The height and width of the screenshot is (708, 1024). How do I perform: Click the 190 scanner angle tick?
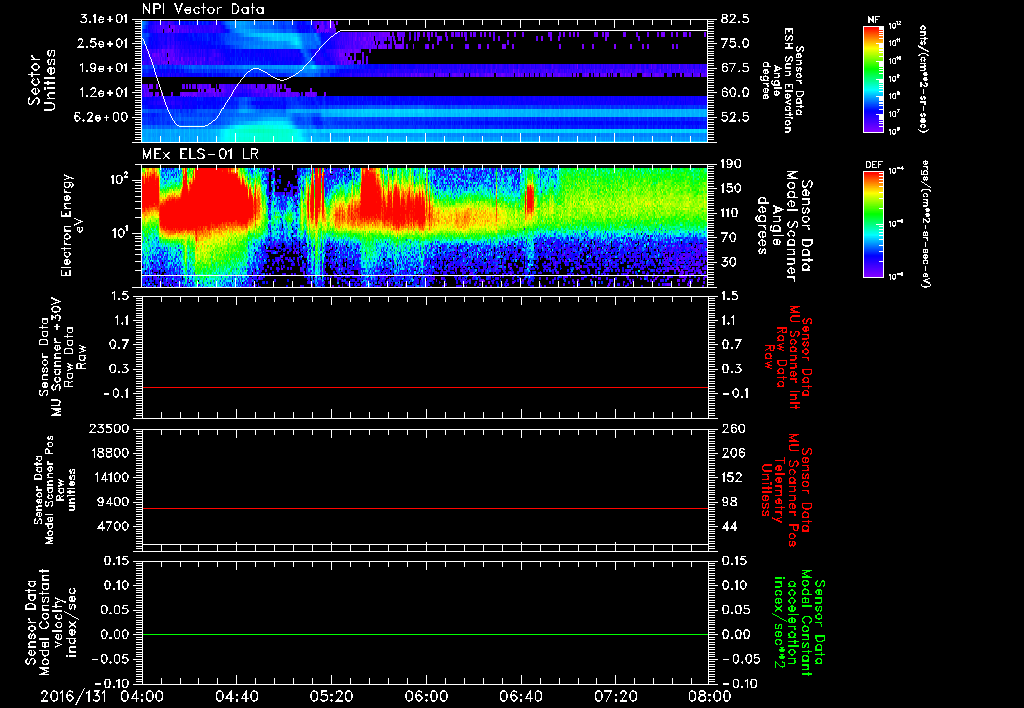tap(732, 165)
